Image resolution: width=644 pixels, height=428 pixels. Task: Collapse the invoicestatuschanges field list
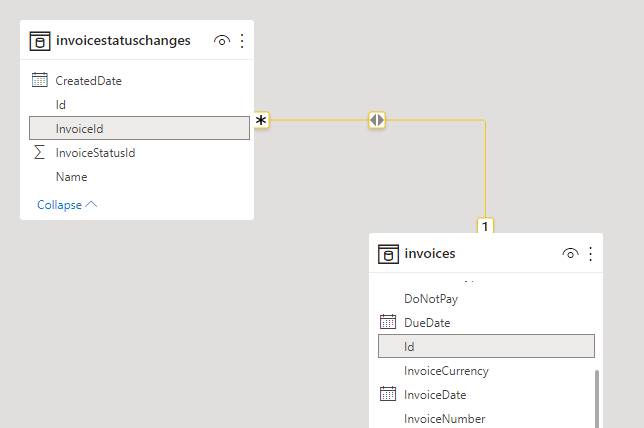click(x=67, y=204)
